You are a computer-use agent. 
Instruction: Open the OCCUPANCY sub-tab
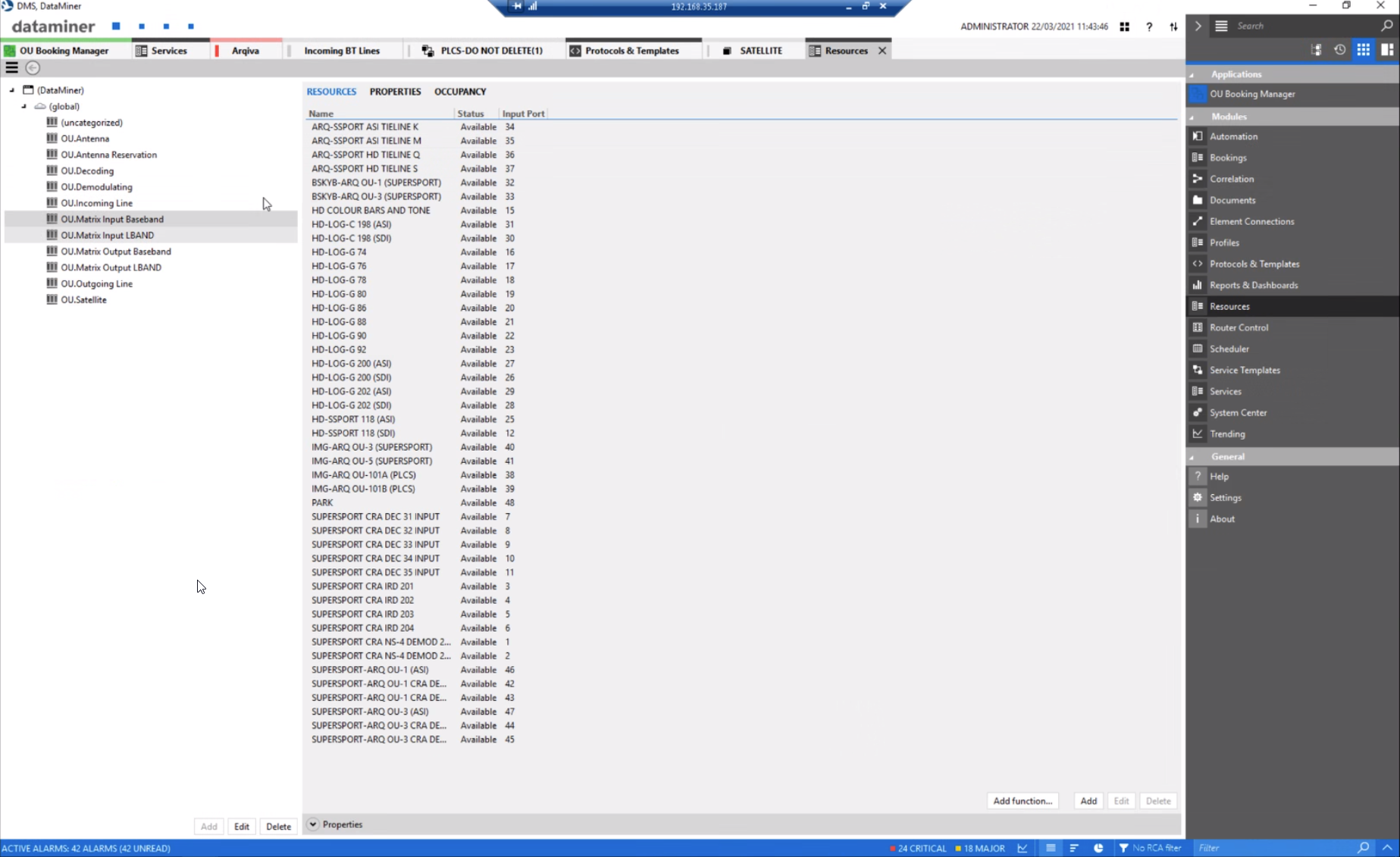click(x=460, y=92)
